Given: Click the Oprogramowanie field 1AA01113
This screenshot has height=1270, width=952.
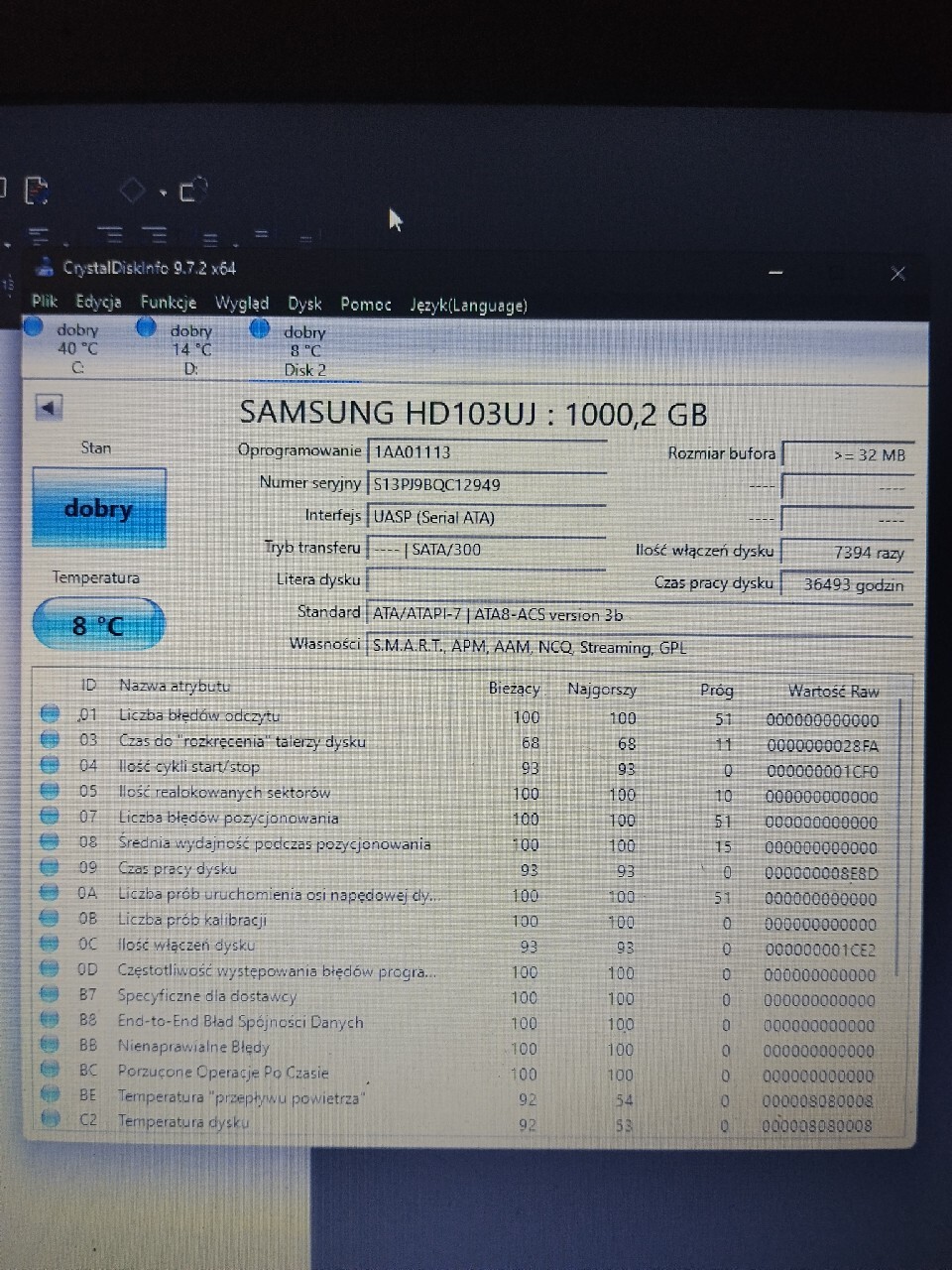Looking at the screenshot, I should pos(486,452).
